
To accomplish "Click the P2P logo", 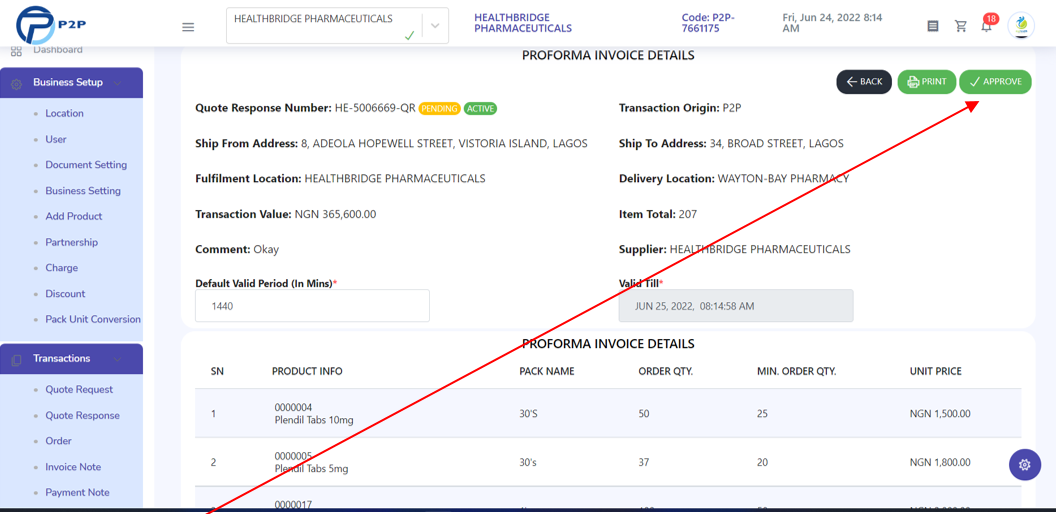I will tap(52, 25).
